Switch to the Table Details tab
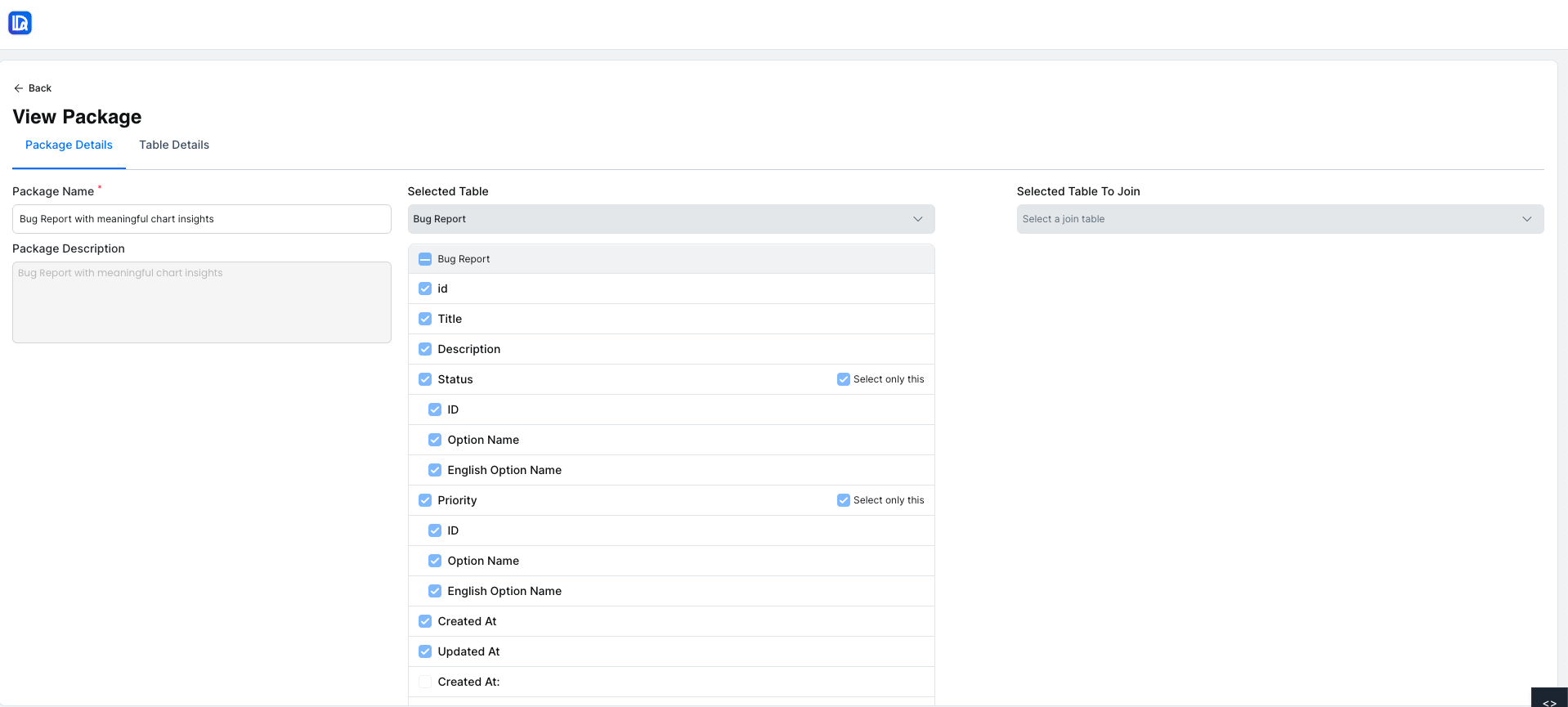 pyautogui.click(x=174, y=145)
